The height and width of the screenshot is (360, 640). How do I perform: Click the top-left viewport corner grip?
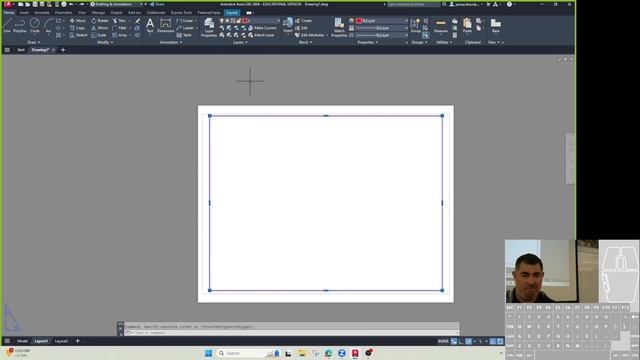pyautogui.click(x=210, y=116)
